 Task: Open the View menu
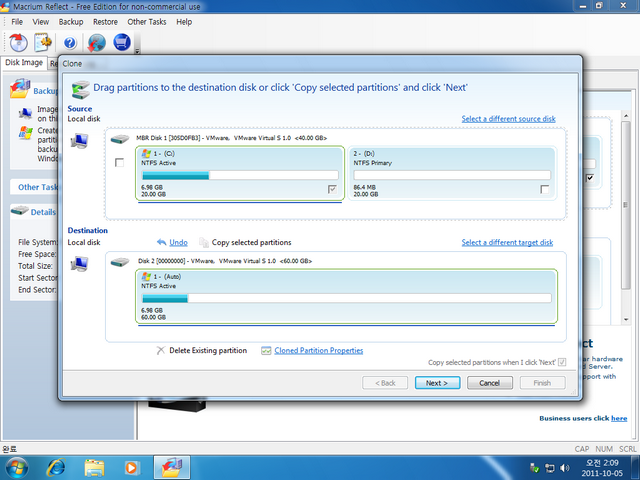[40, 22]
